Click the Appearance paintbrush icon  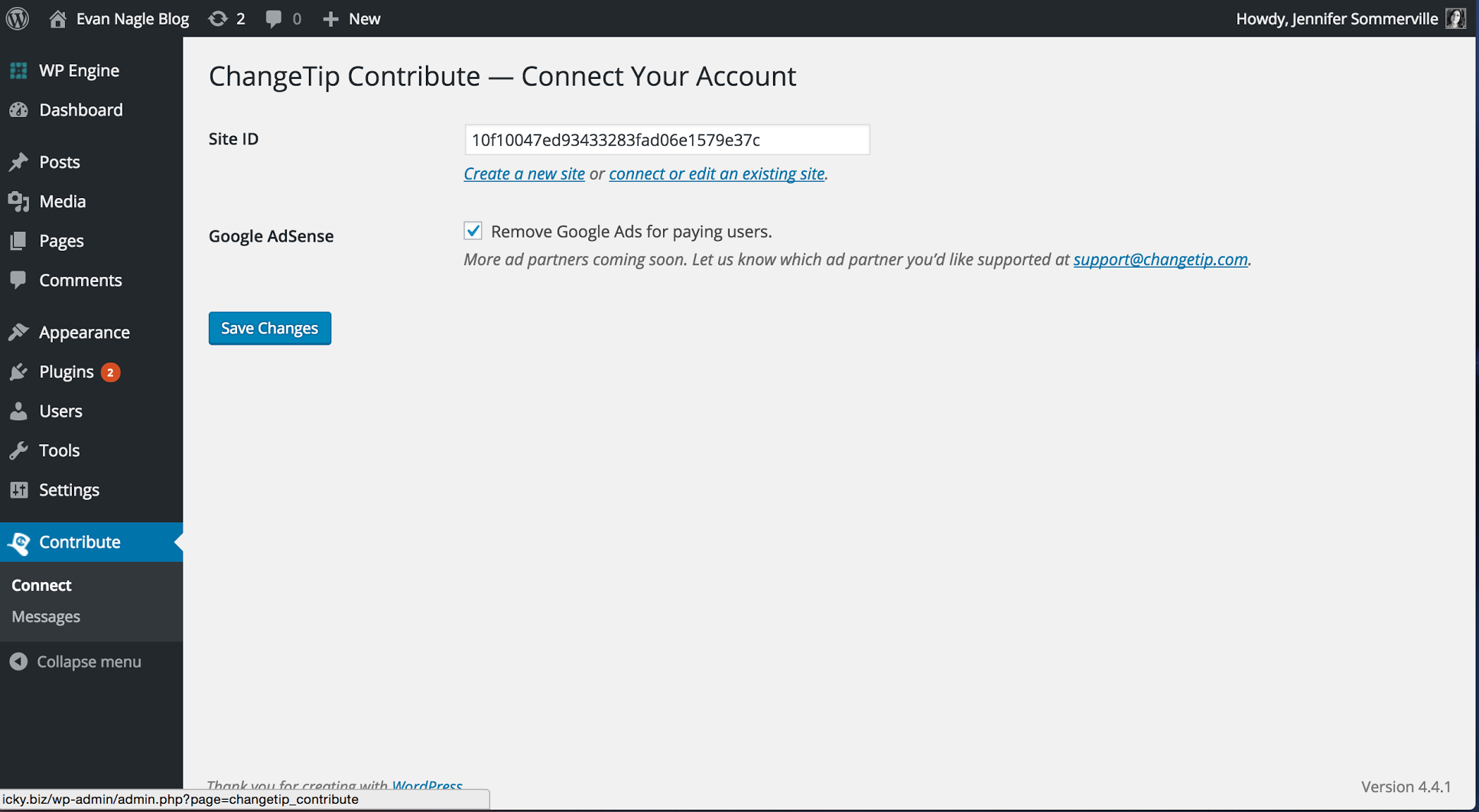[18, 333]
